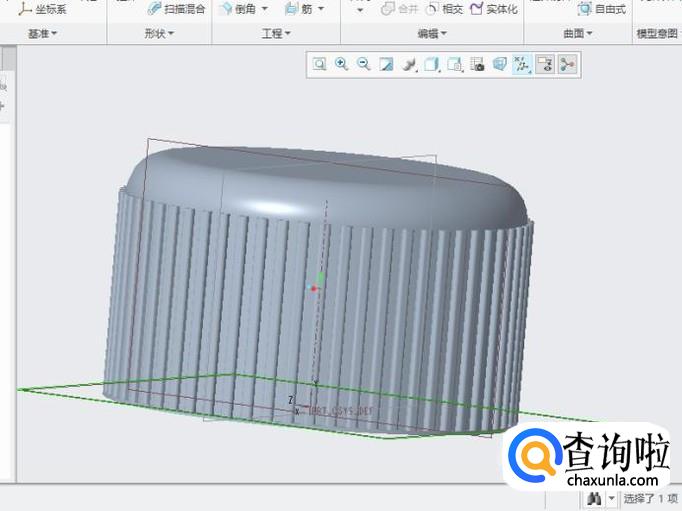Click the 倒角 chamfer tool

[238, 8]
